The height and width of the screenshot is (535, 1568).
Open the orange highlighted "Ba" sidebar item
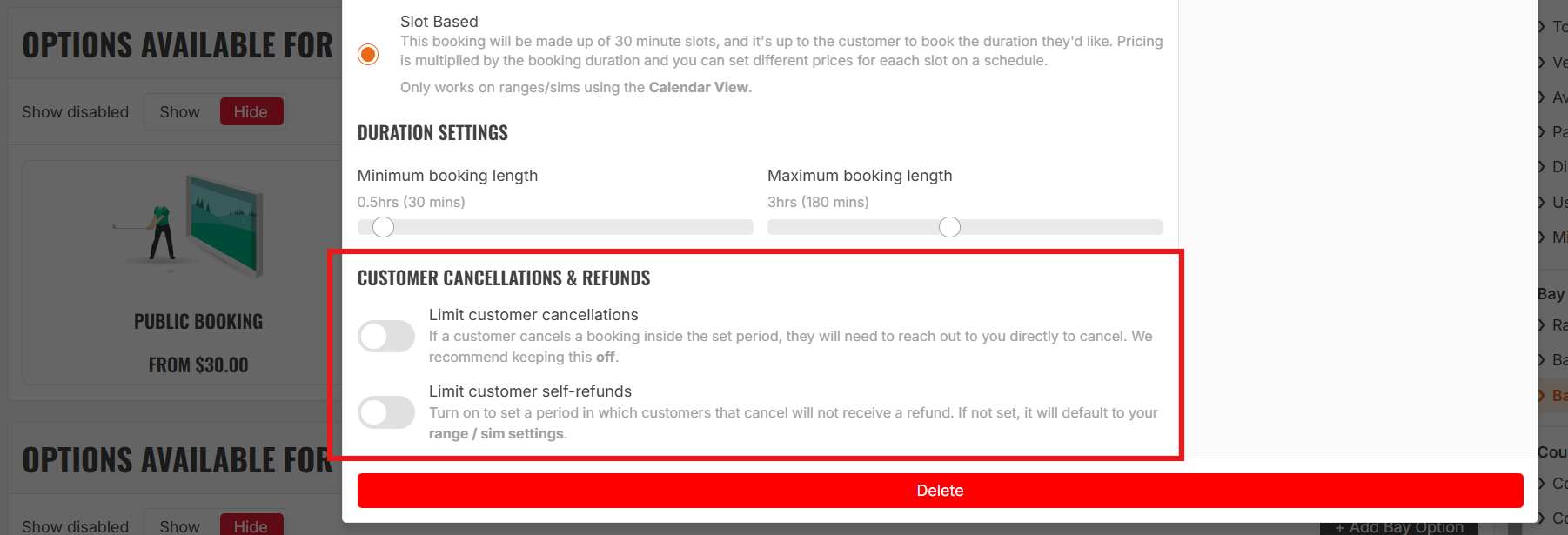pos(1553,396)
